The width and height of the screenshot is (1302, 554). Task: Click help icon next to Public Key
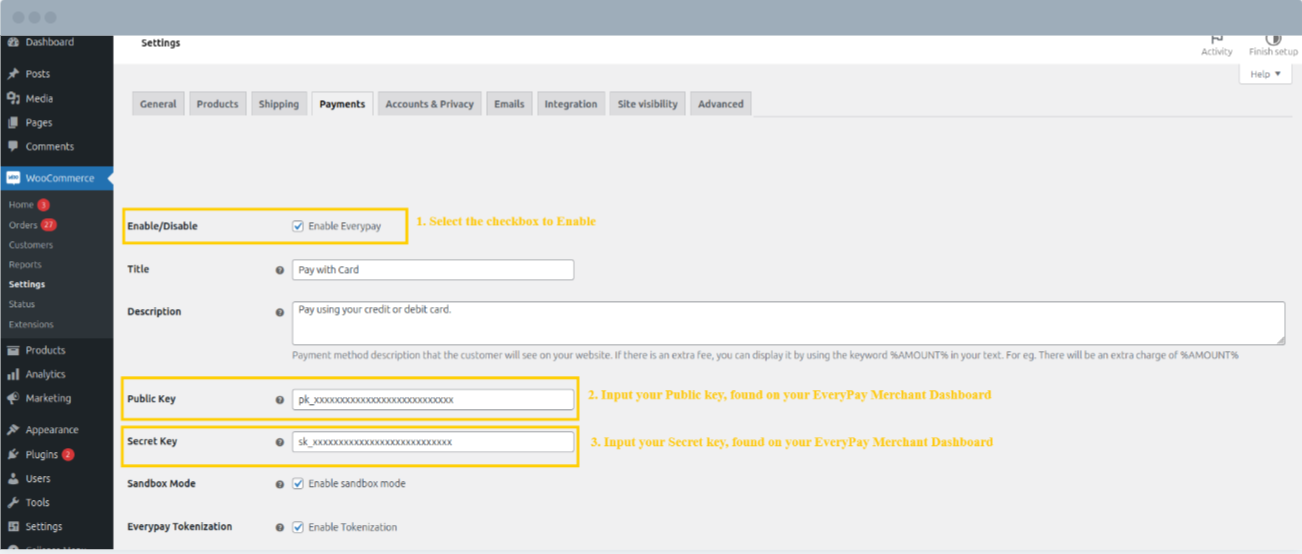point(279,400)
